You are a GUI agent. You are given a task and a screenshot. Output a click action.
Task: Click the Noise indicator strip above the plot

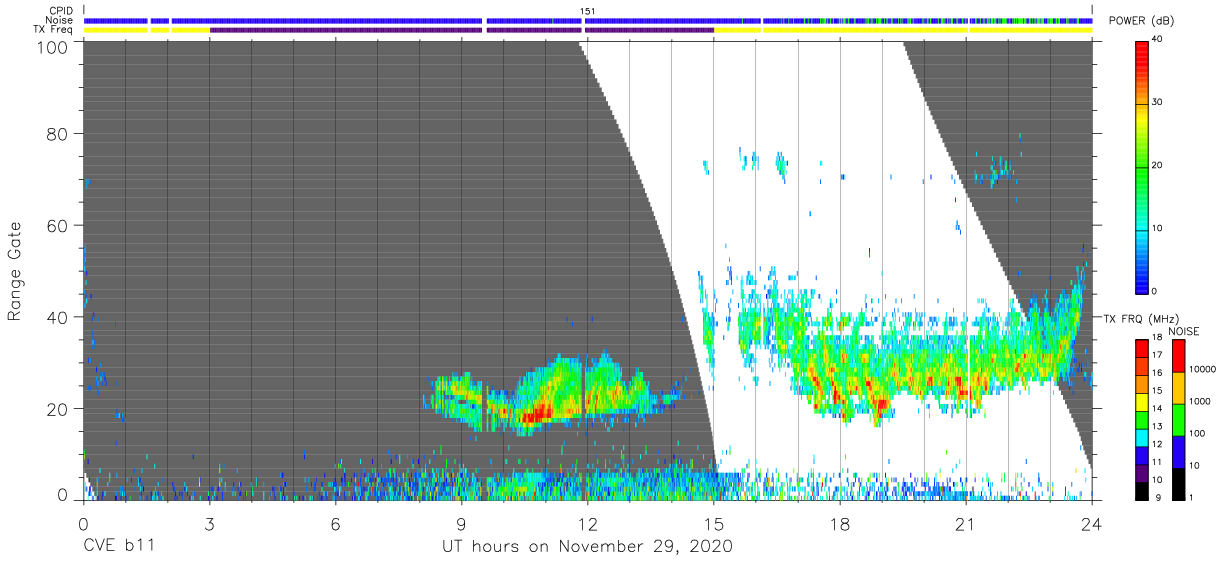coord(588,20)
